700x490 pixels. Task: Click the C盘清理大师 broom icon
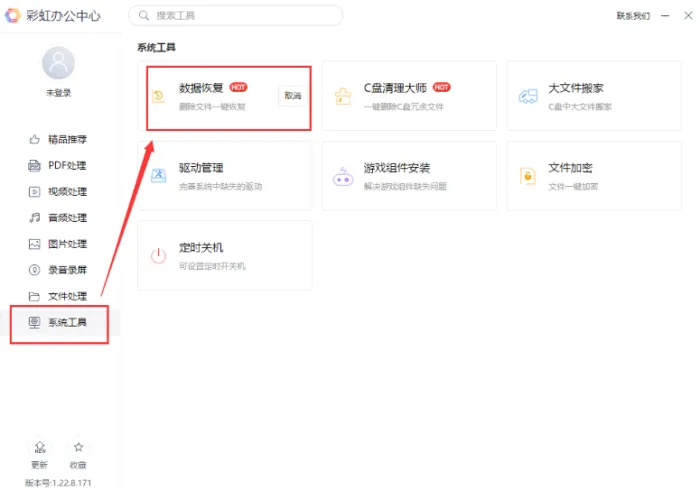pos(343,96)
